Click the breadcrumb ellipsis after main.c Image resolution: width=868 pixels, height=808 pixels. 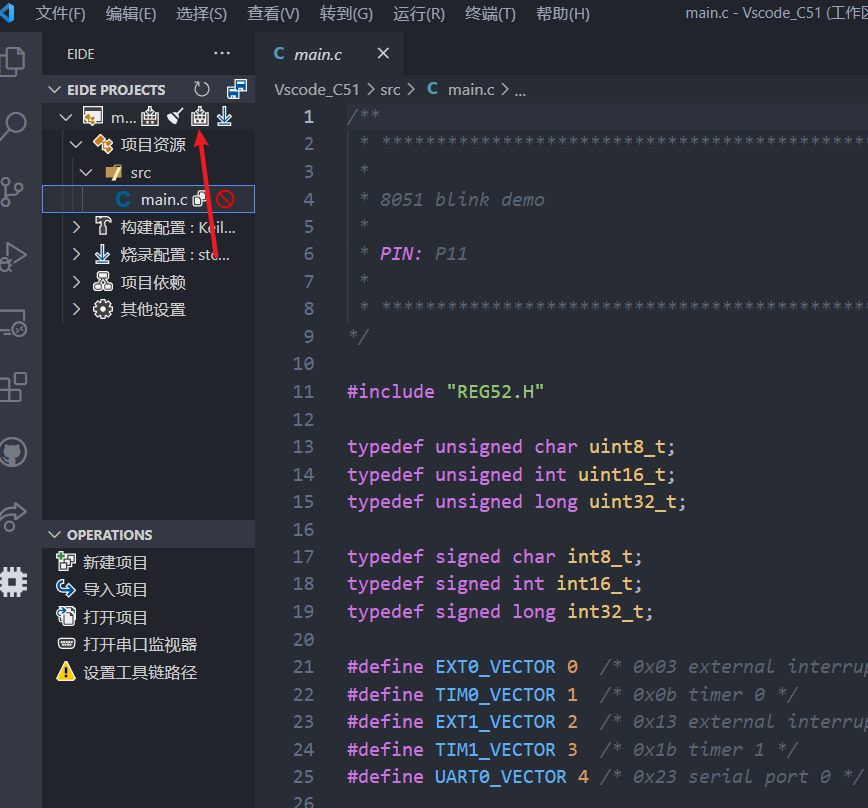point(520,91)
